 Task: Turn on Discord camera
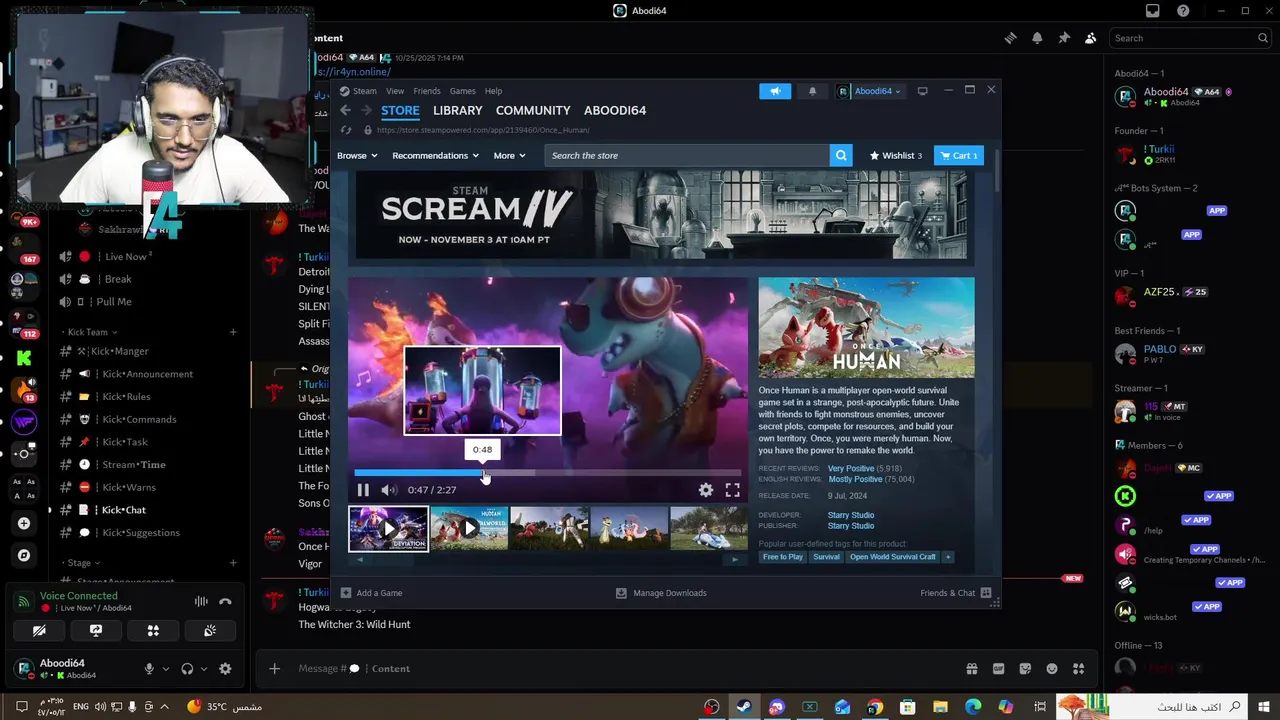39,631
